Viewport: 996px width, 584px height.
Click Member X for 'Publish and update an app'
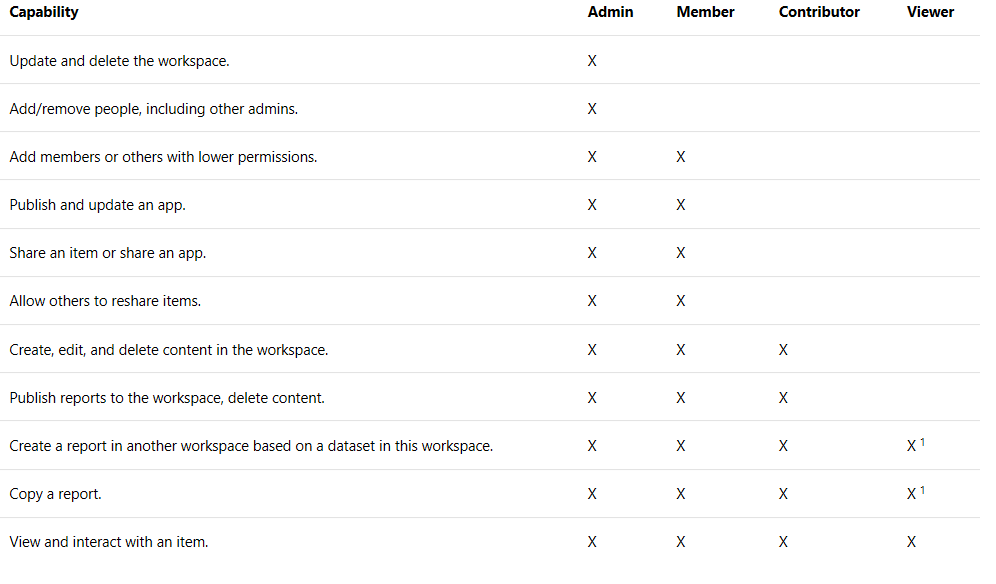(681, 205)
